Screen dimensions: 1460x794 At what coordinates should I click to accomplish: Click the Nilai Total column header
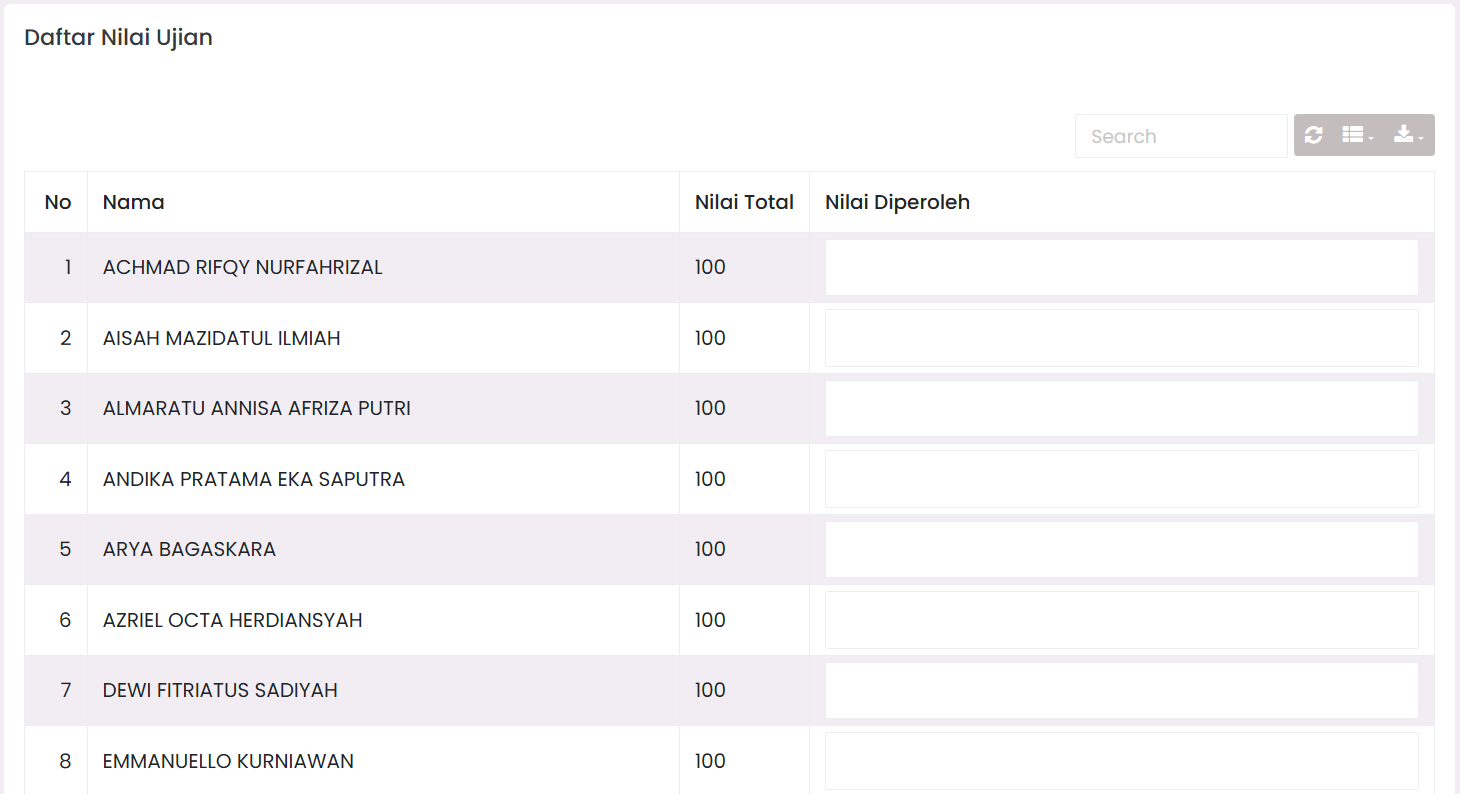744,202
